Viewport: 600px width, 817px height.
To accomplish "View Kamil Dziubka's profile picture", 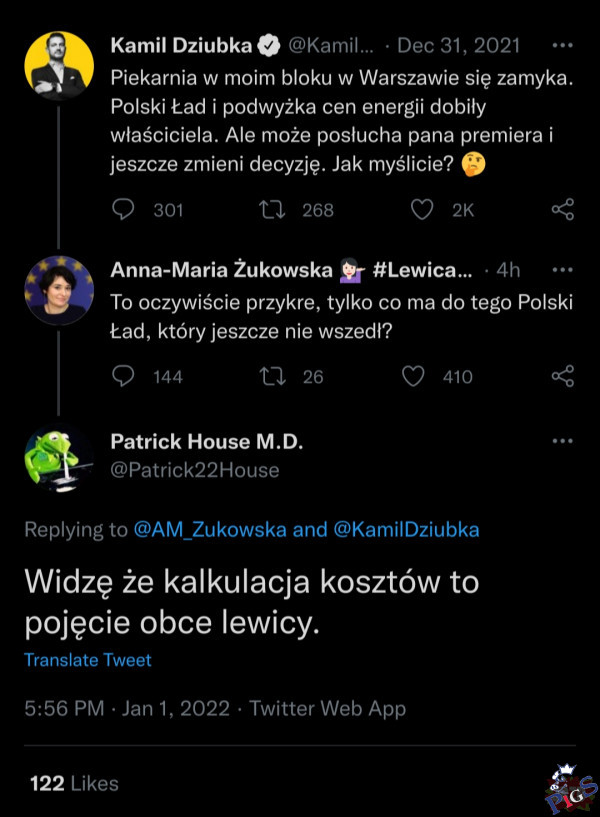I will 59,67.
